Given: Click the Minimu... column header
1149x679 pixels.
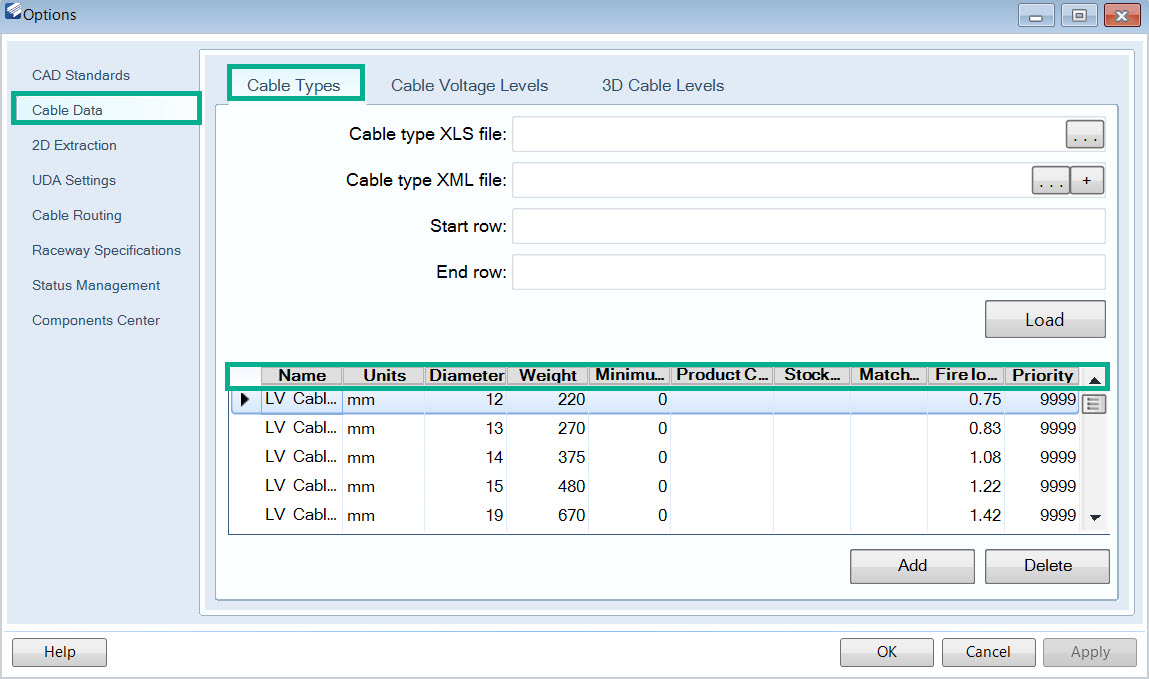Looking at the screenshot, I should 629,375.
